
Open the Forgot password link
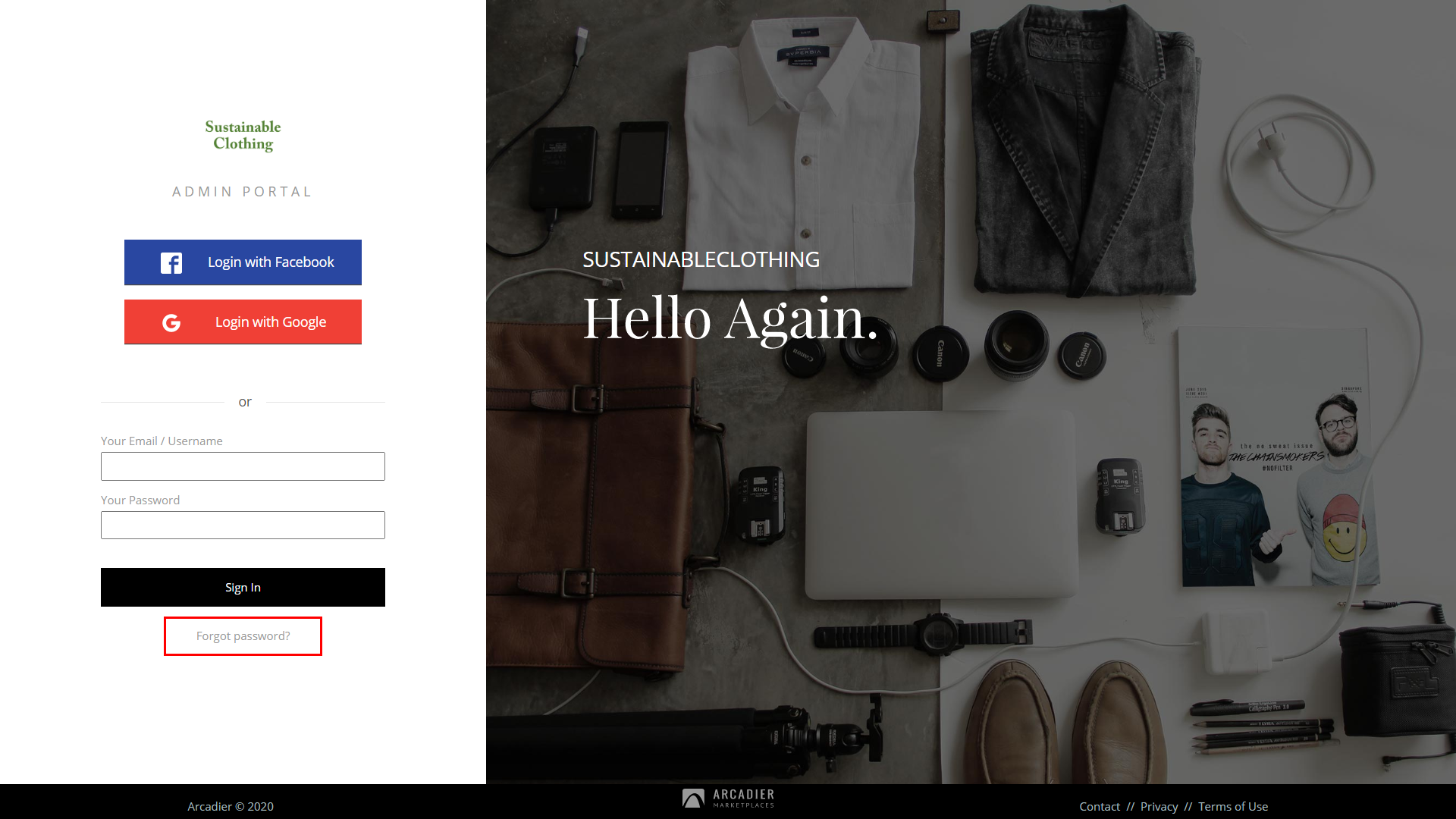point(243,636)
